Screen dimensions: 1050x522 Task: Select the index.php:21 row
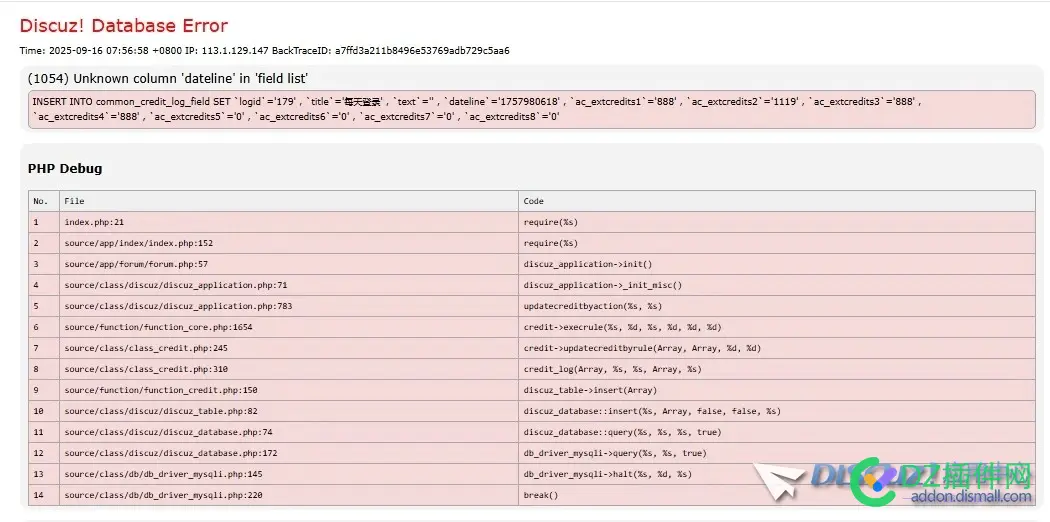[x=532, y=222]
